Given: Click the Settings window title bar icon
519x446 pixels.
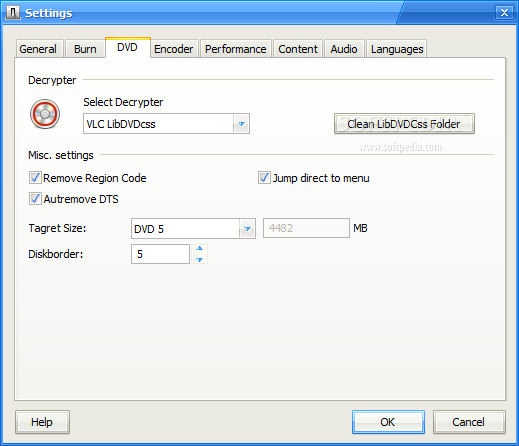Looking at the screenshot, I should coord(13,13).
